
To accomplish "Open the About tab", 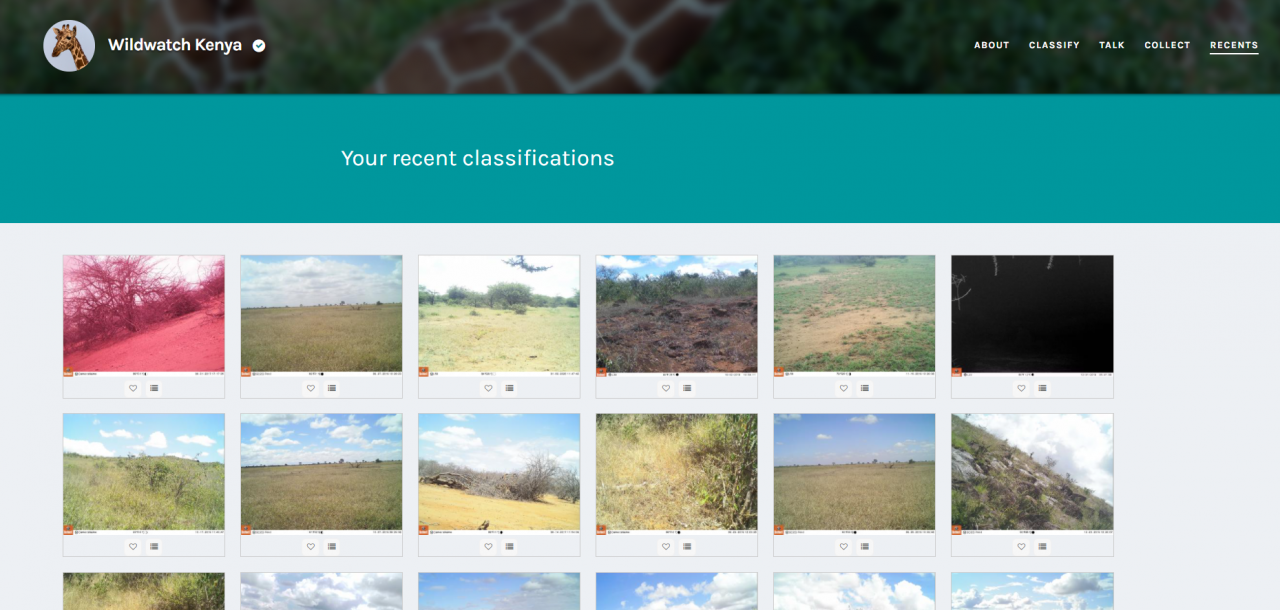I will tap(992, 45).
